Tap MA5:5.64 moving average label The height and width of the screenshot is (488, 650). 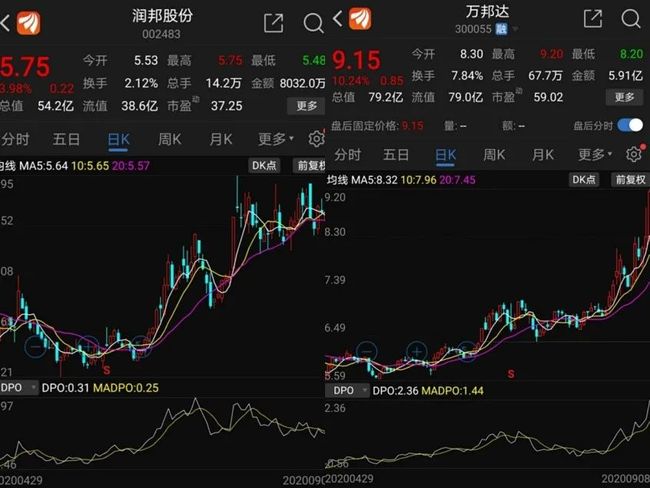[x=44, y=166]
